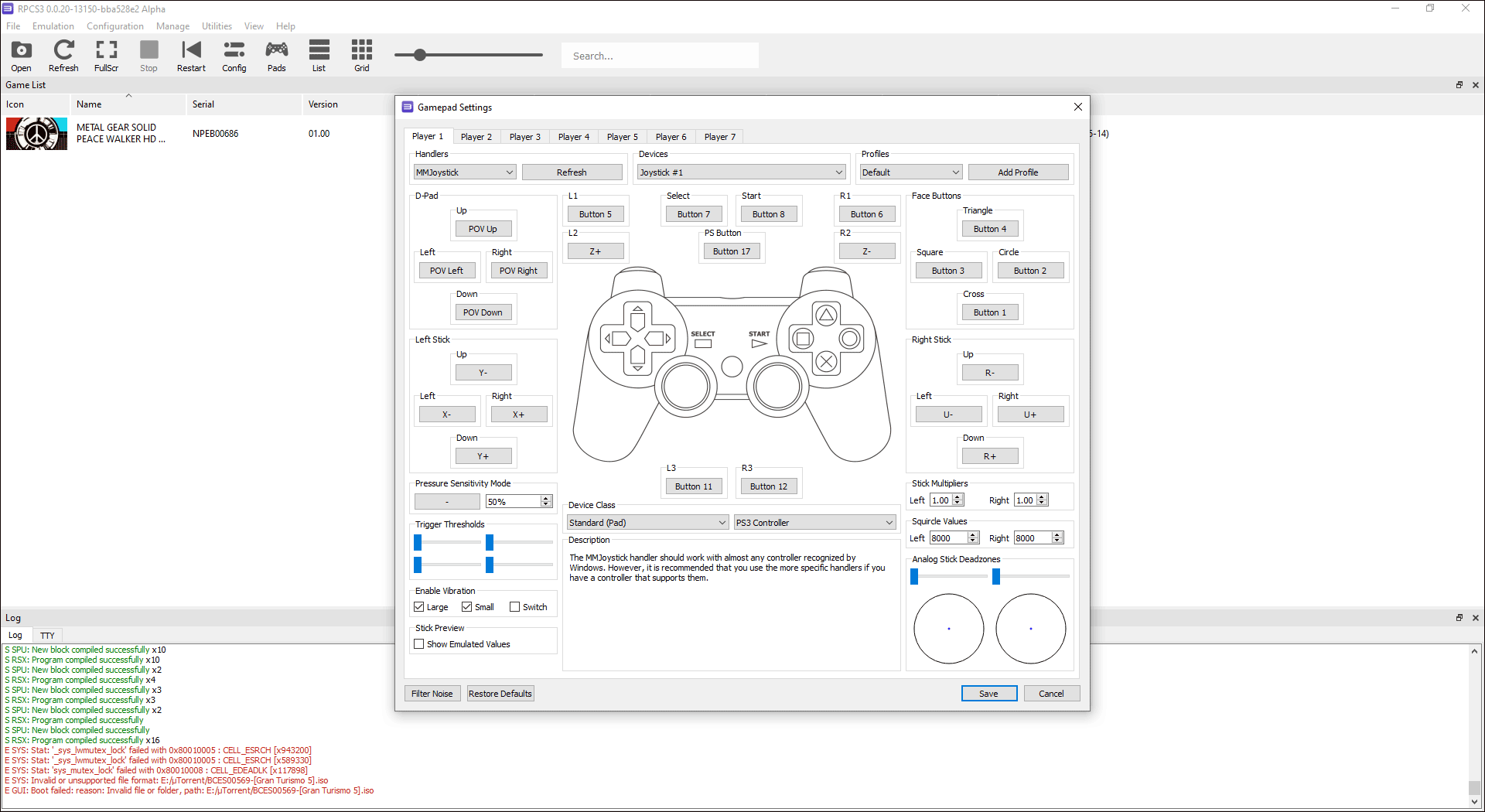Float the Game List panel
This screenshot has height=812, width=1485.
point(1459,85)
